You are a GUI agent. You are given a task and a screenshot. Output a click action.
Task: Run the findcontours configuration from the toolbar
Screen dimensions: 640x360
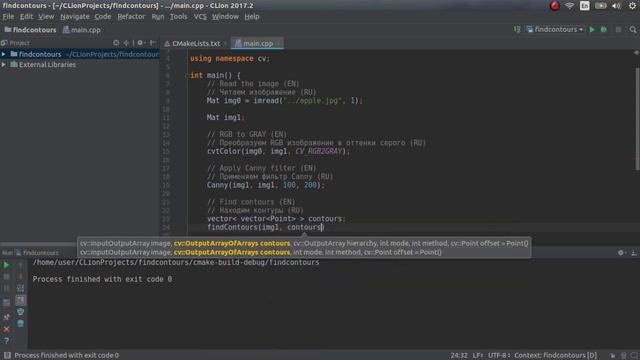tap(592, 29)
